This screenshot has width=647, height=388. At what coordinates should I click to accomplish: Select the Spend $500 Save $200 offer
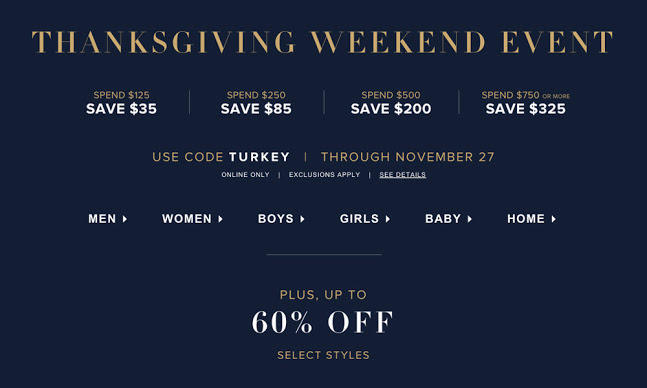391,103
